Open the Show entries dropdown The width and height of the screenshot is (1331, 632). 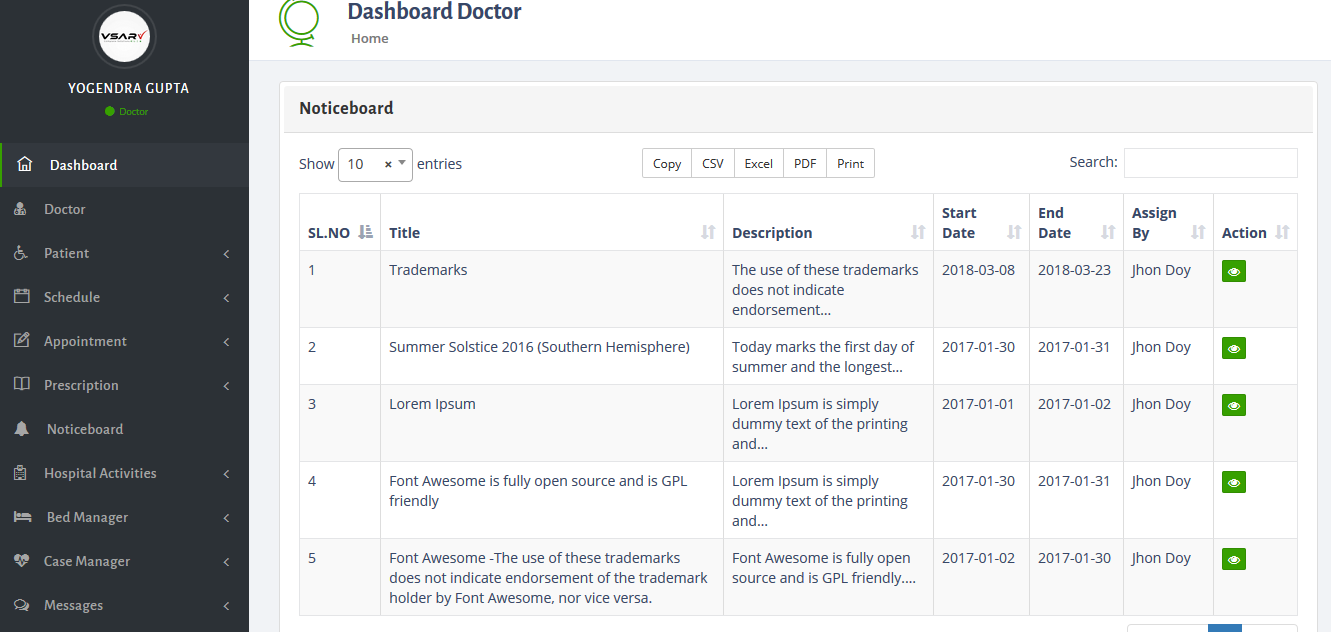[x=375, y=163]
